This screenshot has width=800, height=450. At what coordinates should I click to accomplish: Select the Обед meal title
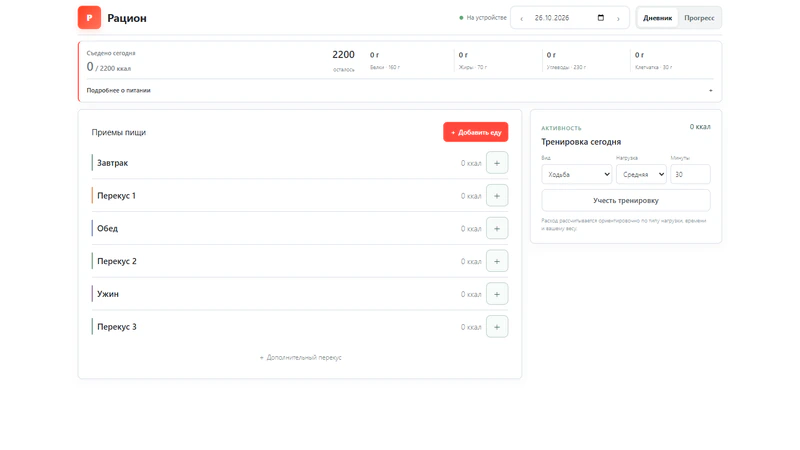pyautogui.click(x=107, y=229)
